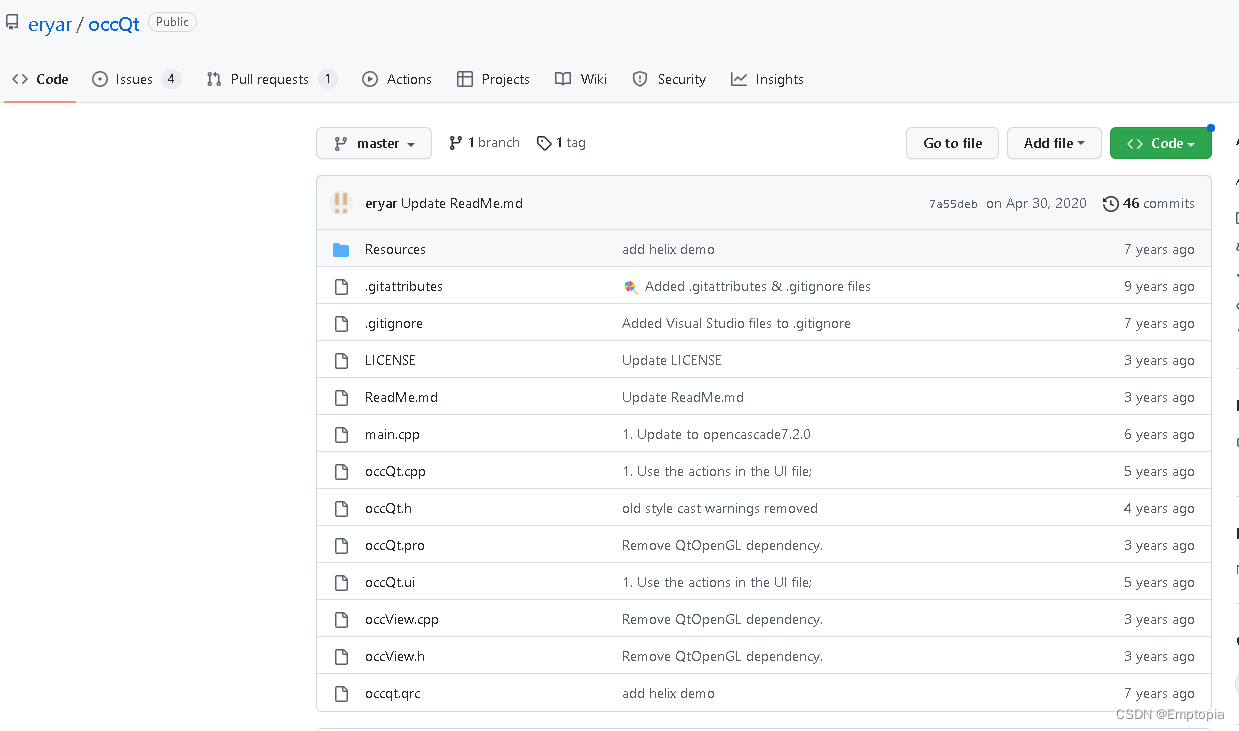
Task: Open the master branch dropdown
Action: 374,143
